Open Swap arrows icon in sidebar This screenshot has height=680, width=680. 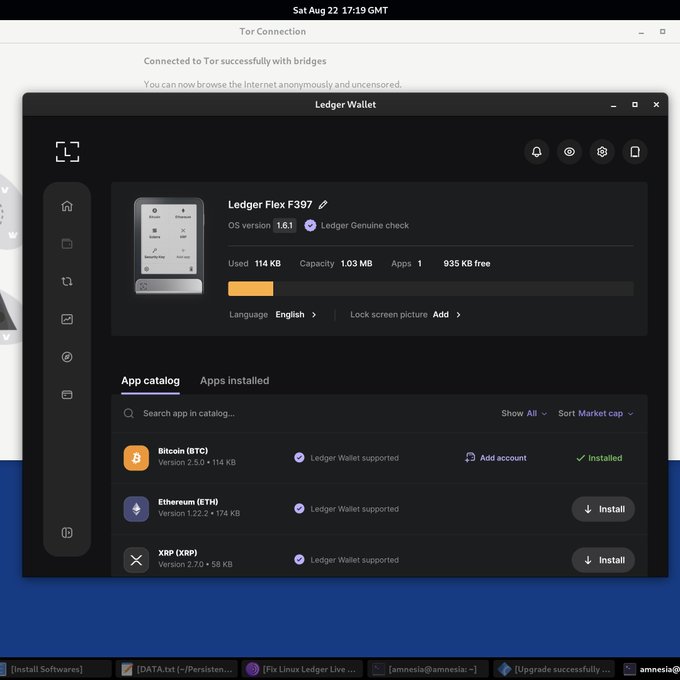(67, 281)
